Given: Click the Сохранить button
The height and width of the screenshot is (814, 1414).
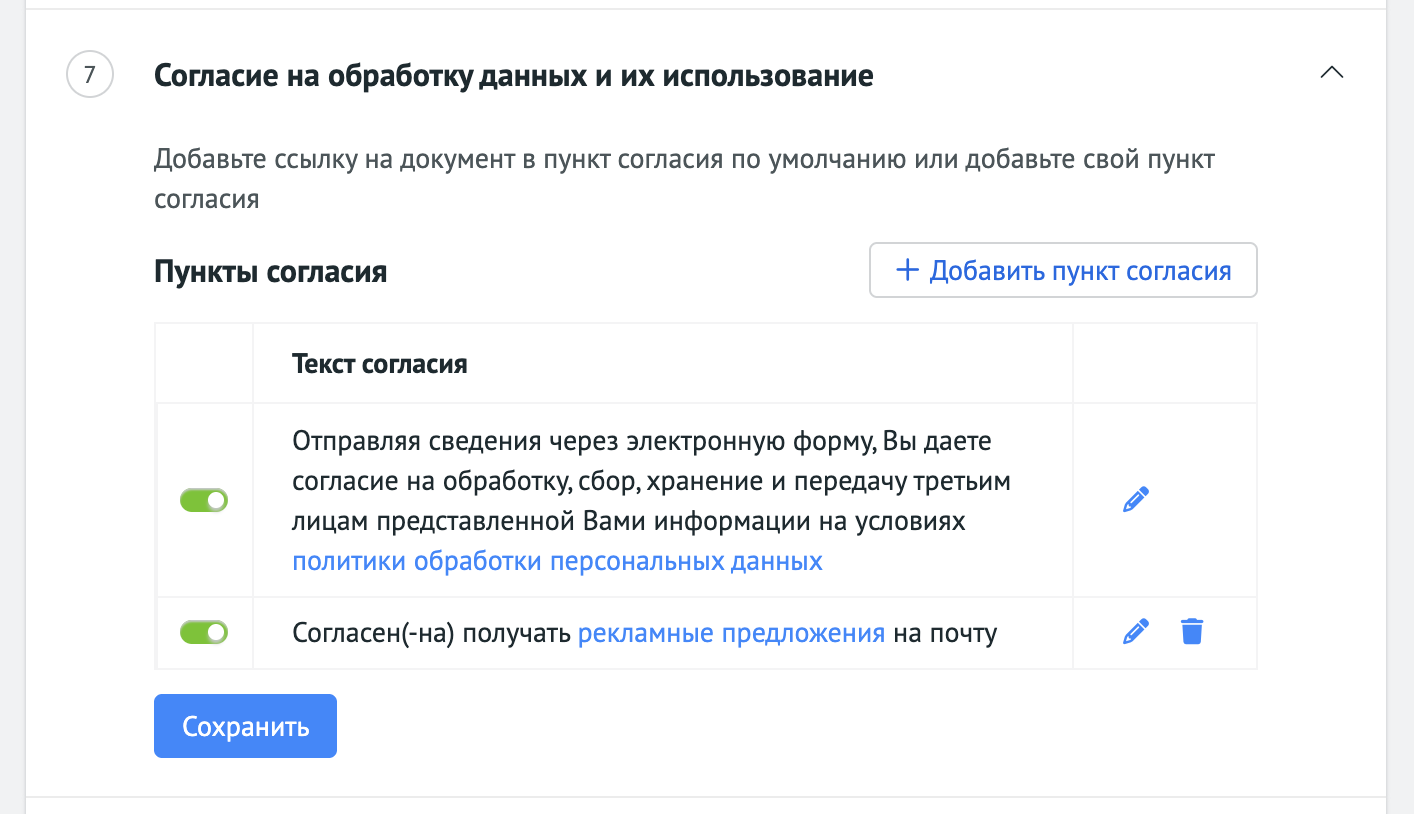Looking at the screenshot, I should 245,726.
